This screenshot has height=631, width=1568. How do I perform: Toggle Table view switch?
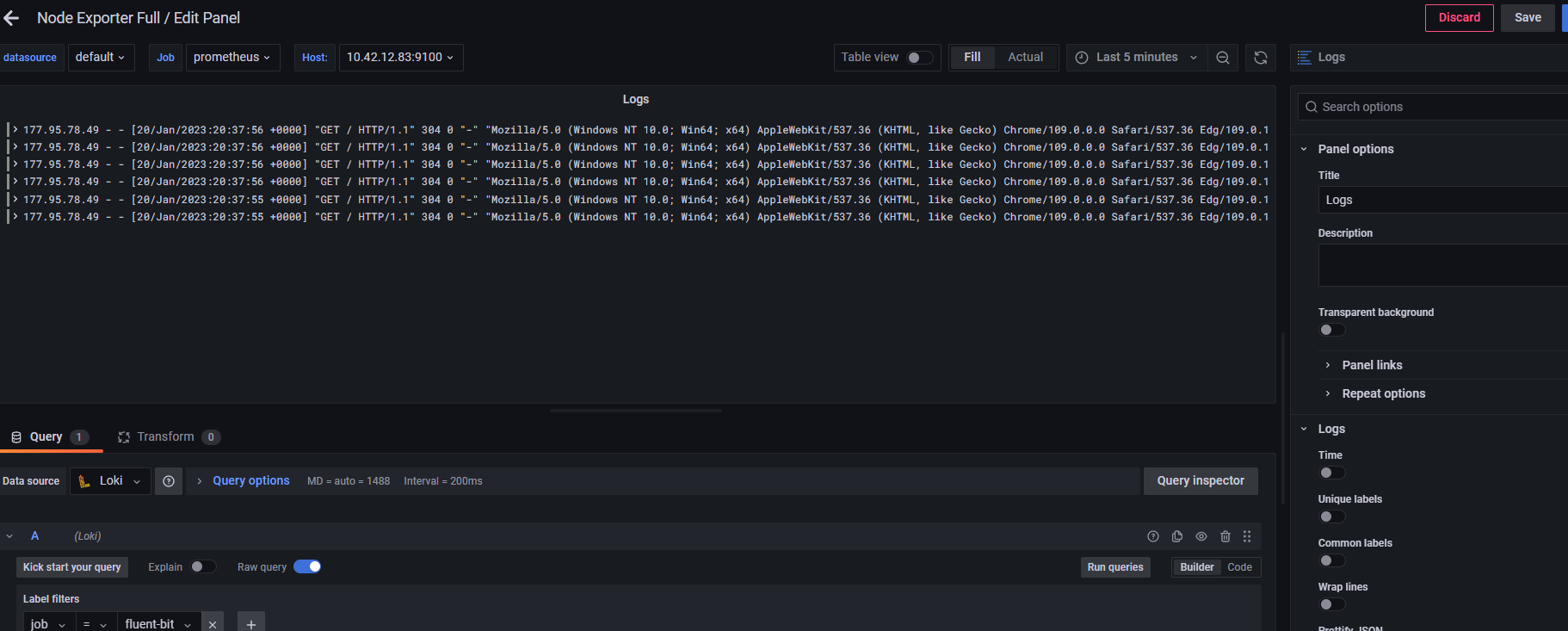click(x=920, y=58)
